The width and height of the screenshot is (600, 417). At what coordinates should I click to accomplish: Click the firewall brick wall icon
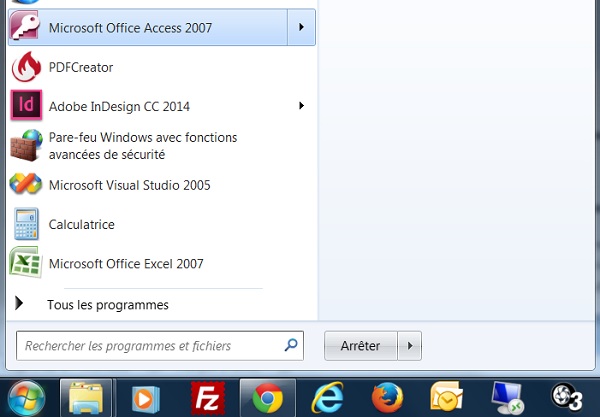26,145
